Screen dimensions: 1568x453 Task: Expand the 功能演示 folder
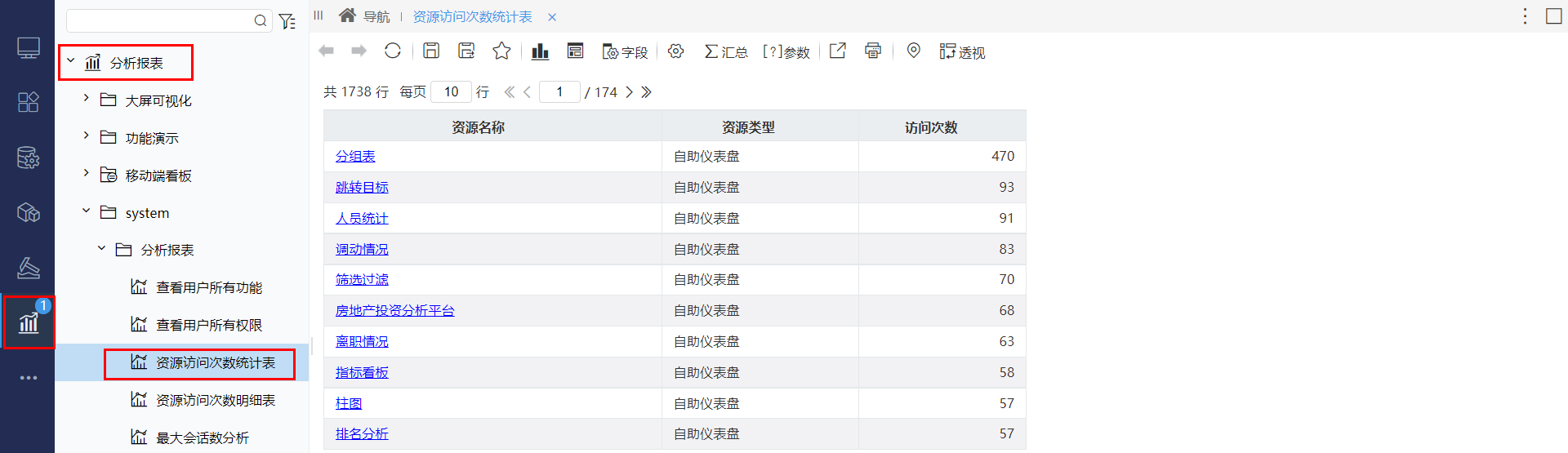86,135
